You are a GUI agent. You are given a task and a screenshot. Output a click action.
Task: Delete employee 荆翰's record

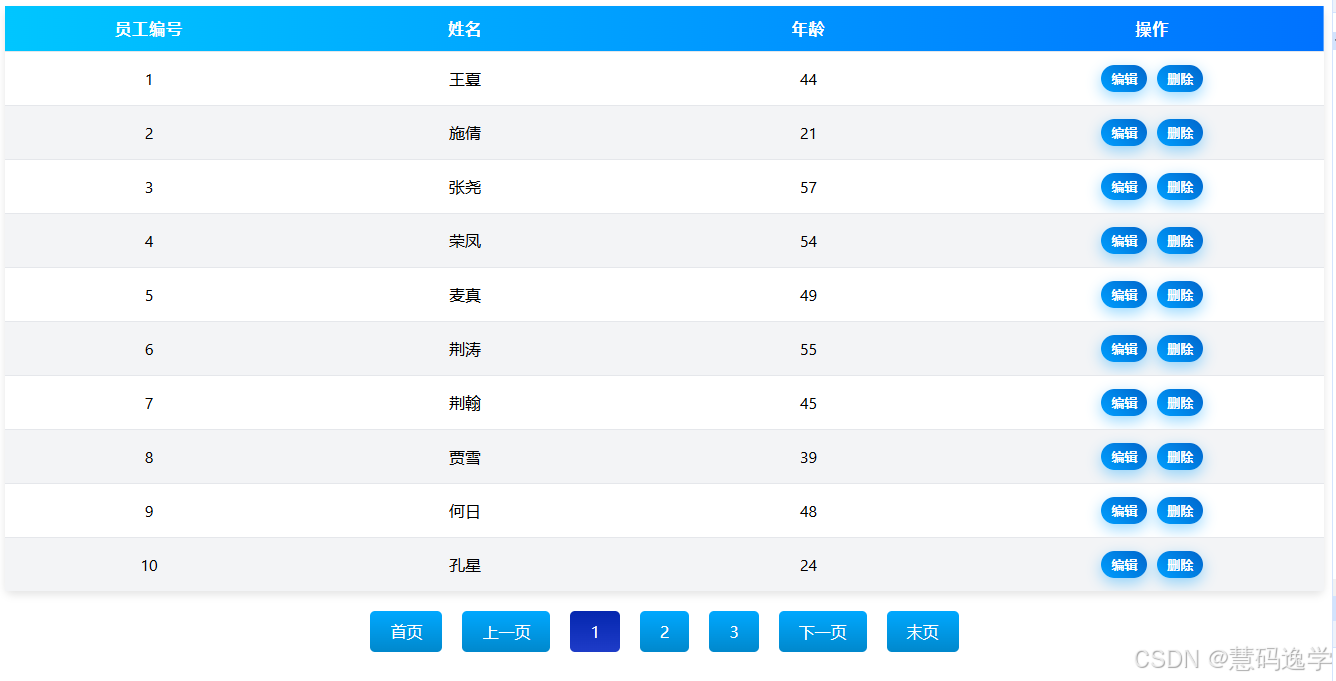[1180, 403]
